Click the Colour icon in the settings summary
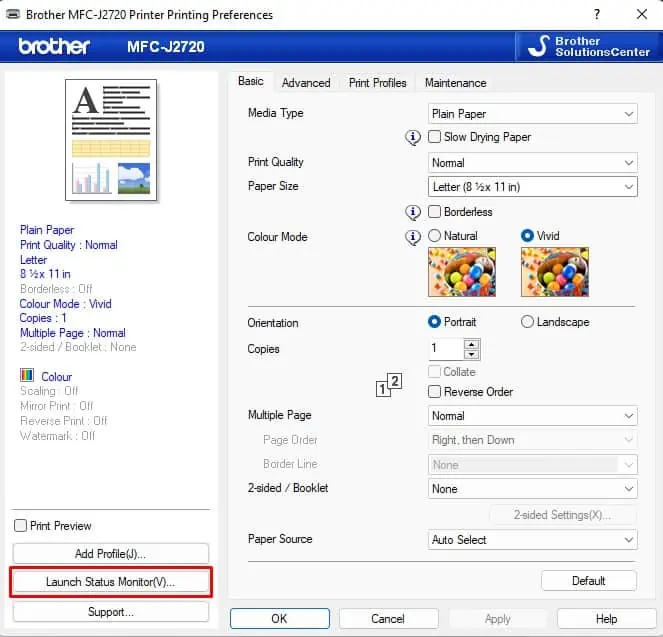The image size is (663, 637). (x=27, y=375)
